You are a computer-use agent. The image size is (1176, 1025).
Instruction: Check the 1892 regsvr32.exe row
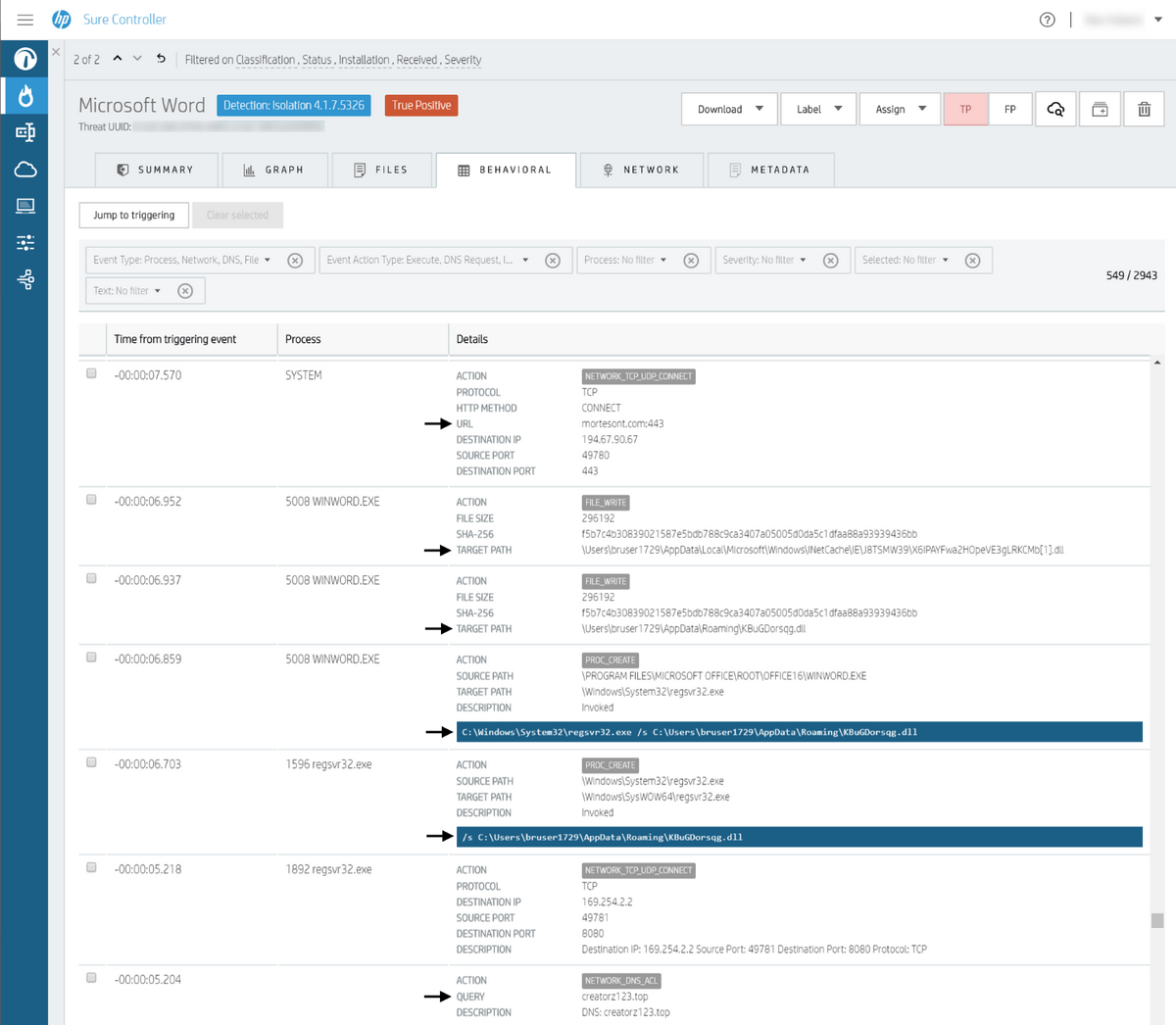click(x=91, y=867)
